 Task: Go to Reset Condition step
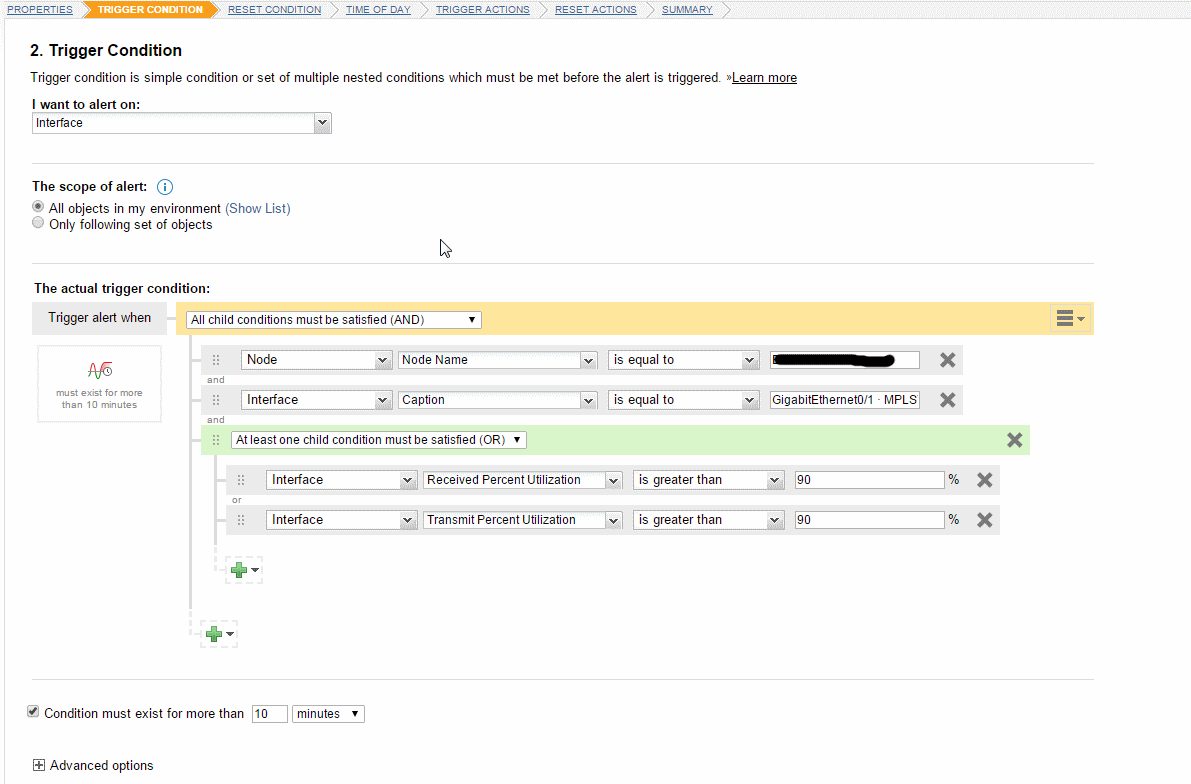click(274, 10)
